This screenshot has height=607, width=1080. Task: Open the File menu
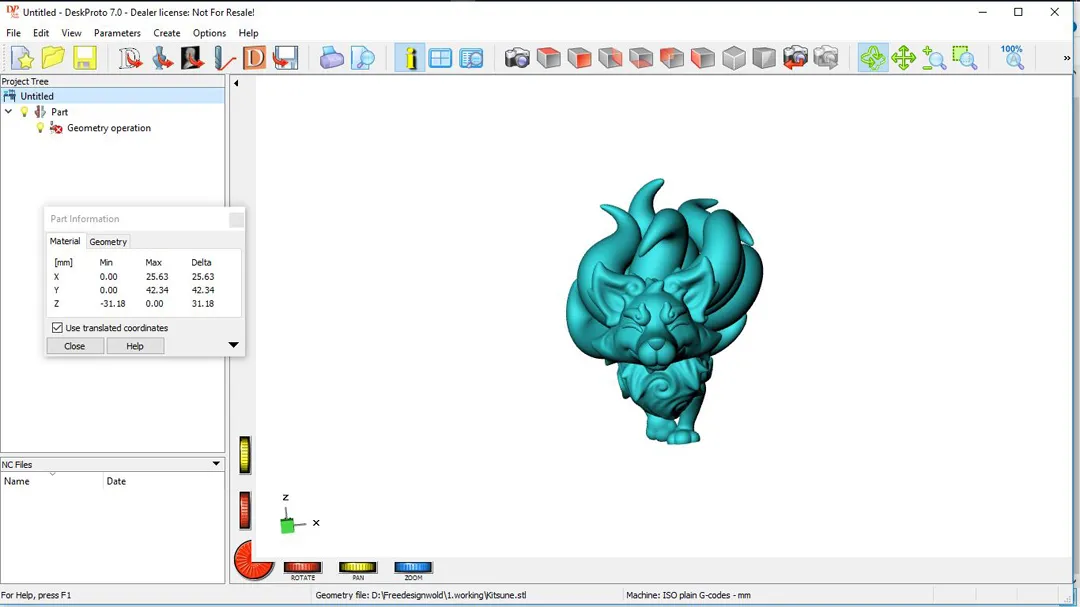click(13, 33)
